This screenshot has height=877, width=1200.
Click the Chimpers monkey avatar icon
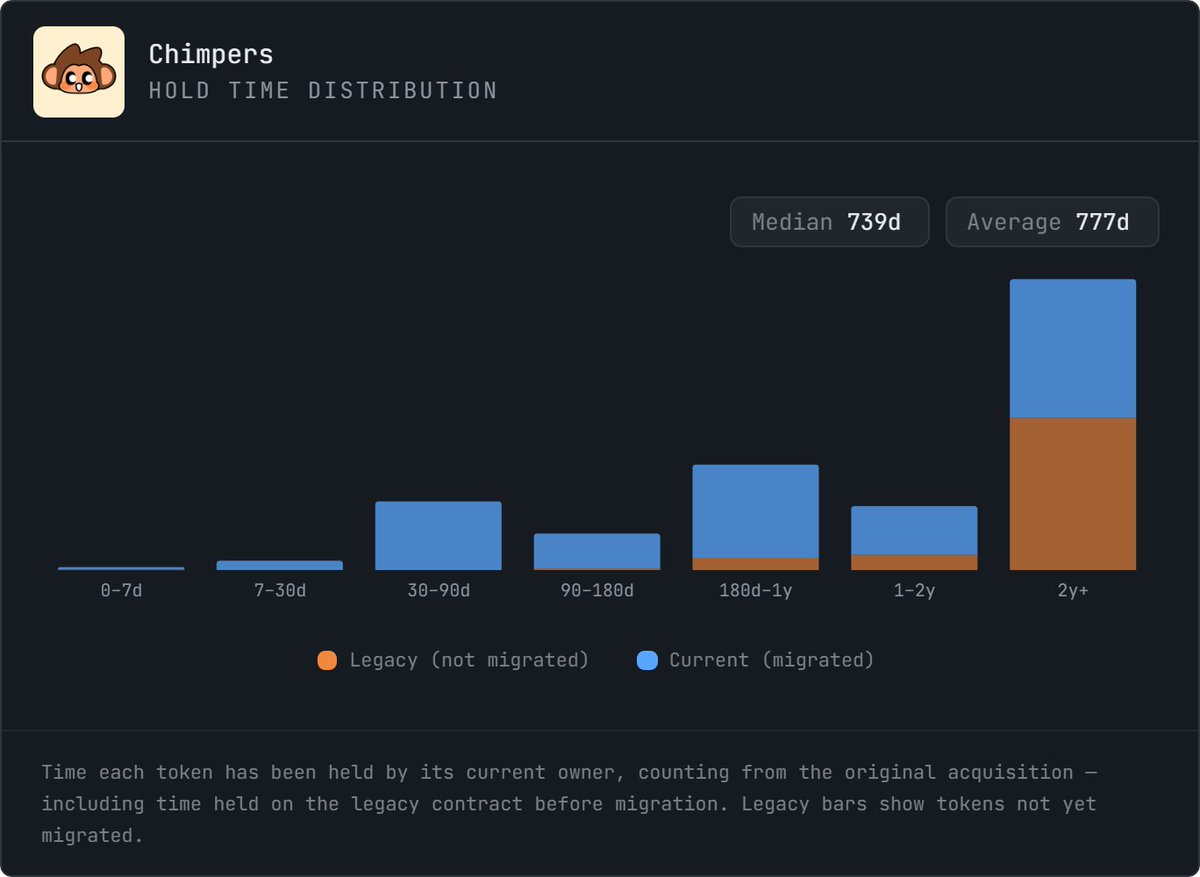(x=79, y=72)
